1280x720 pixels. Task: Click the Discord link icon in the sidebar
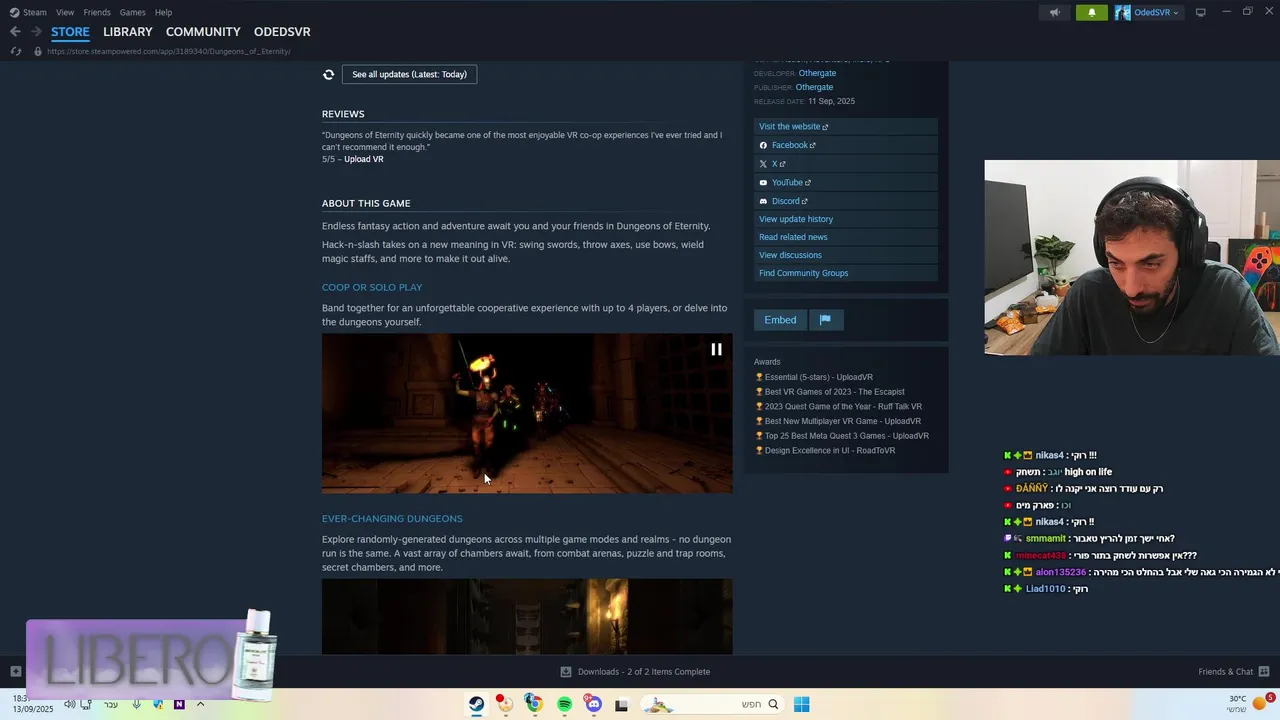pyautogui.click(x=763, y=201)
